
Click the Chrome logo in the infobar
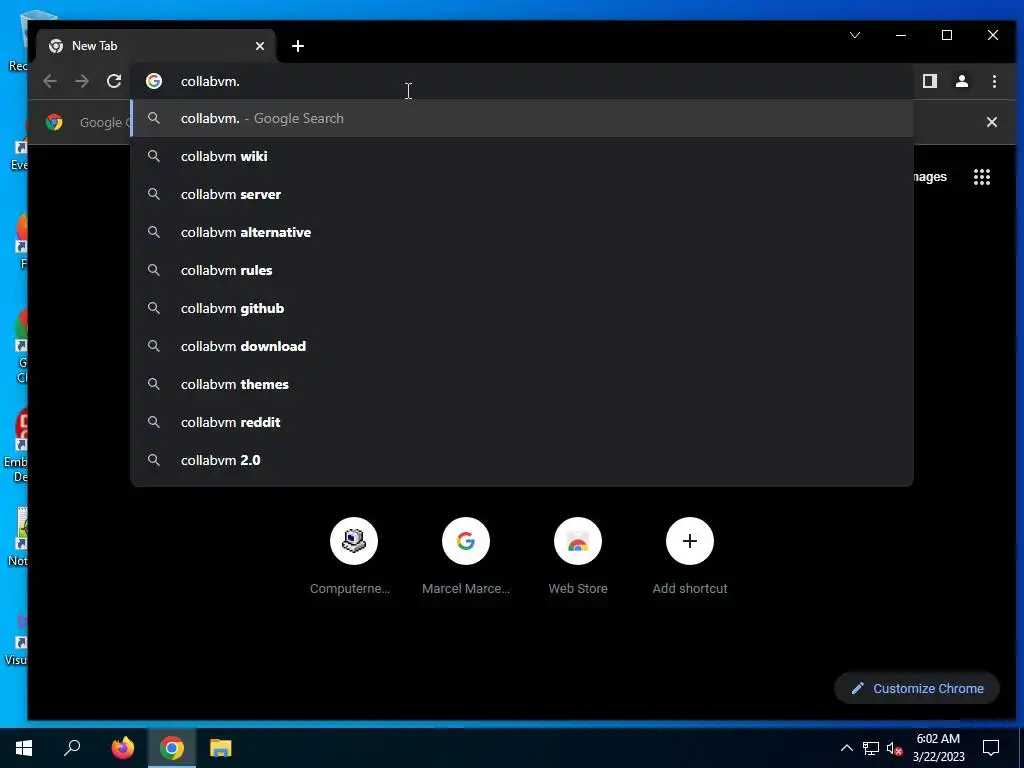(54, 122)
